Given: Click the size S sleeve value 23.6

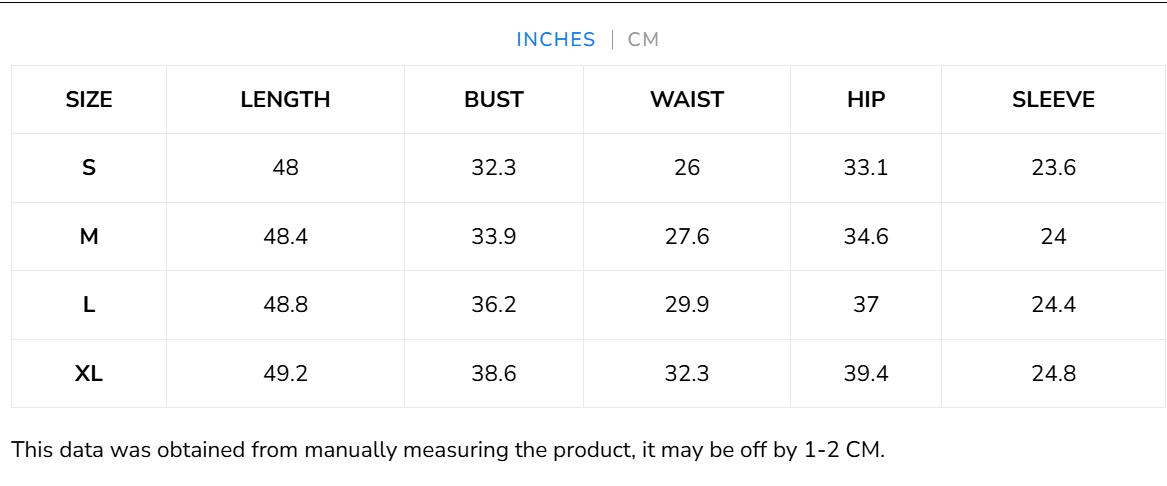Looking at the screenshot, I should coord(1053,168).
